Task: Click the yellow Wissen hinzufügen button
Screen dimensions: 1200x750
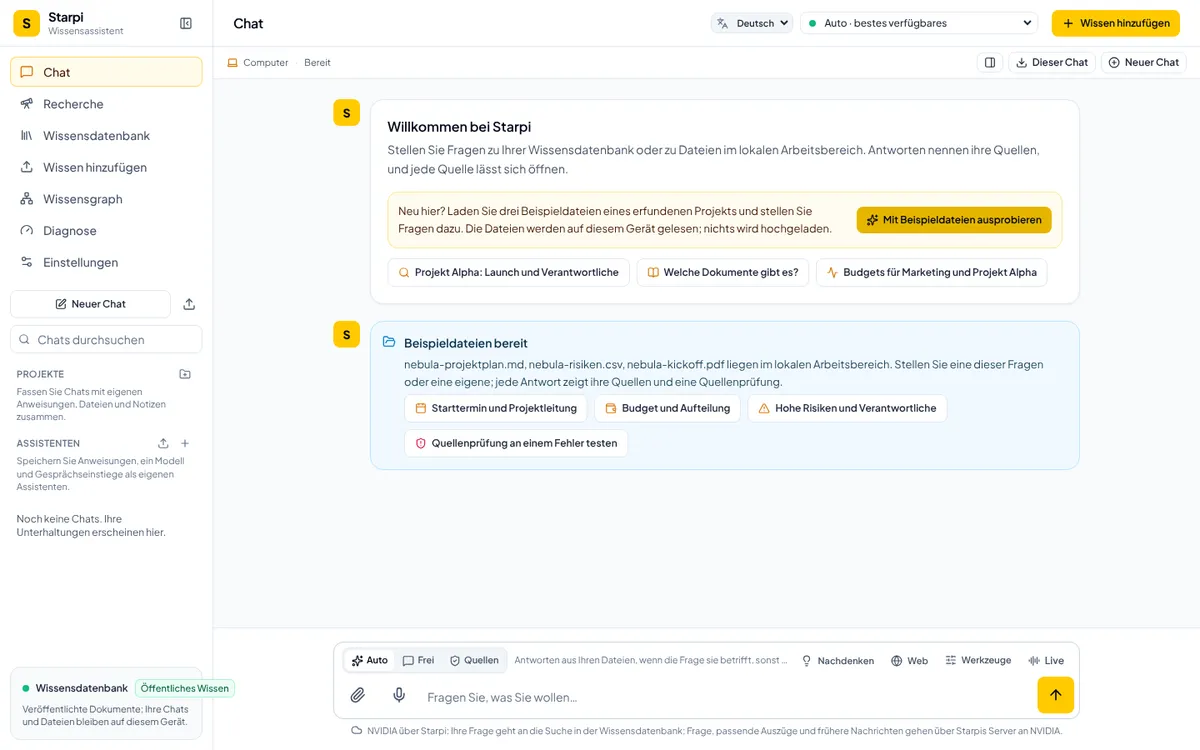Action: coord(1115,23)
